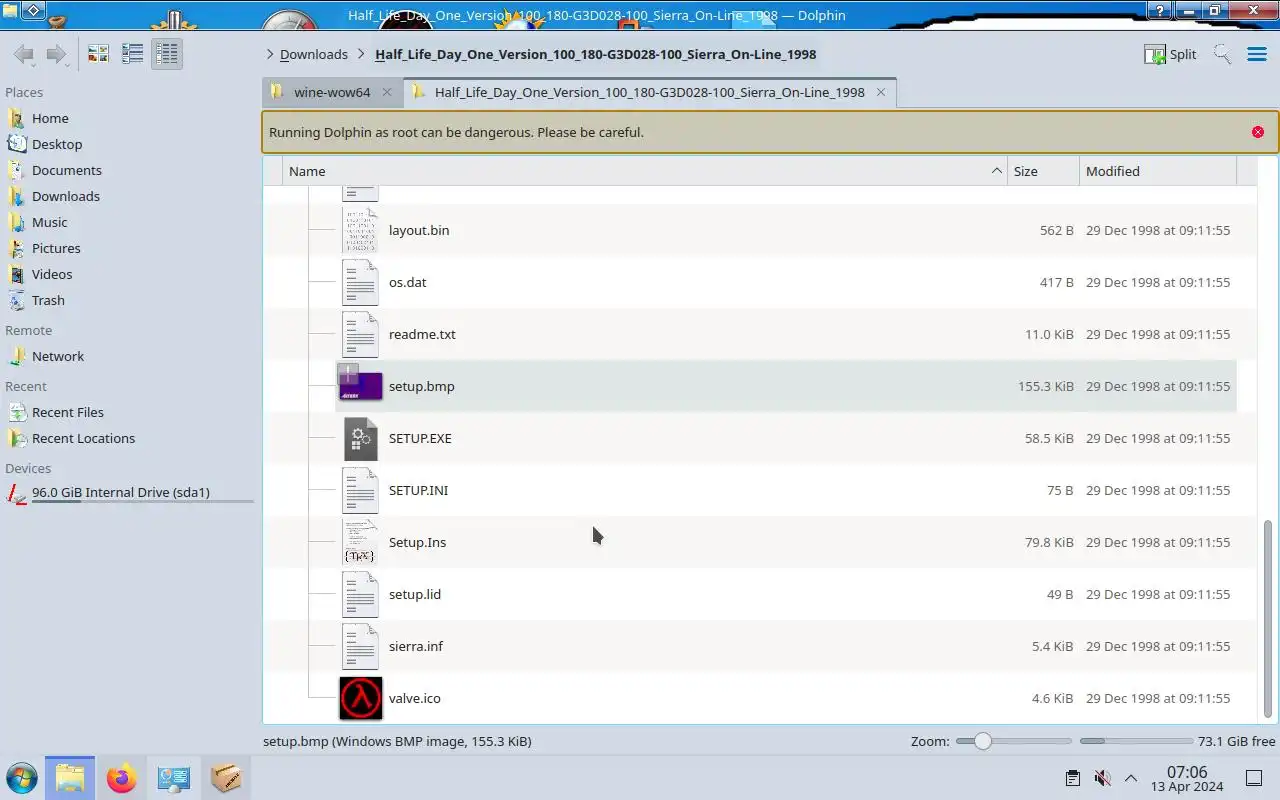Select the SETUP.EXE gear icon
Viewport: 1280px width, 800px height.
point(360,438)
